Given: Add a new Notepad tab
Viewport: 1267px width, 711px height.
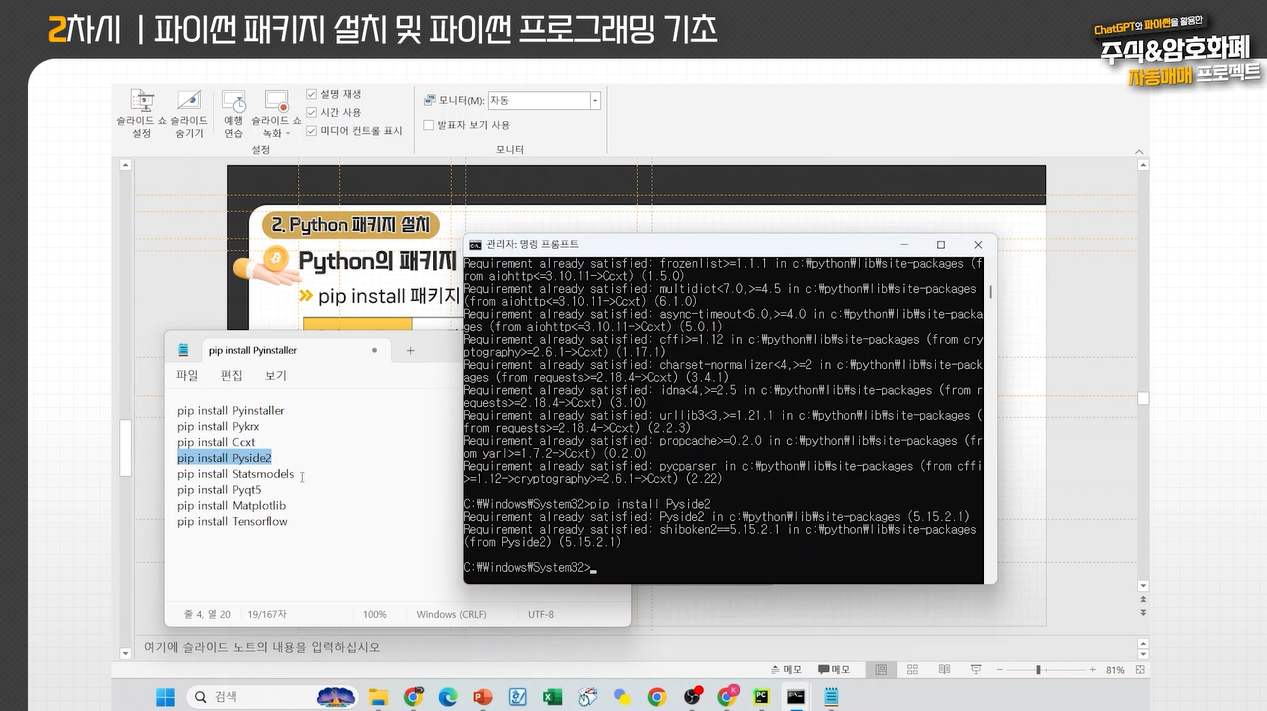Looking at the screenshot, I should point(410,351).
